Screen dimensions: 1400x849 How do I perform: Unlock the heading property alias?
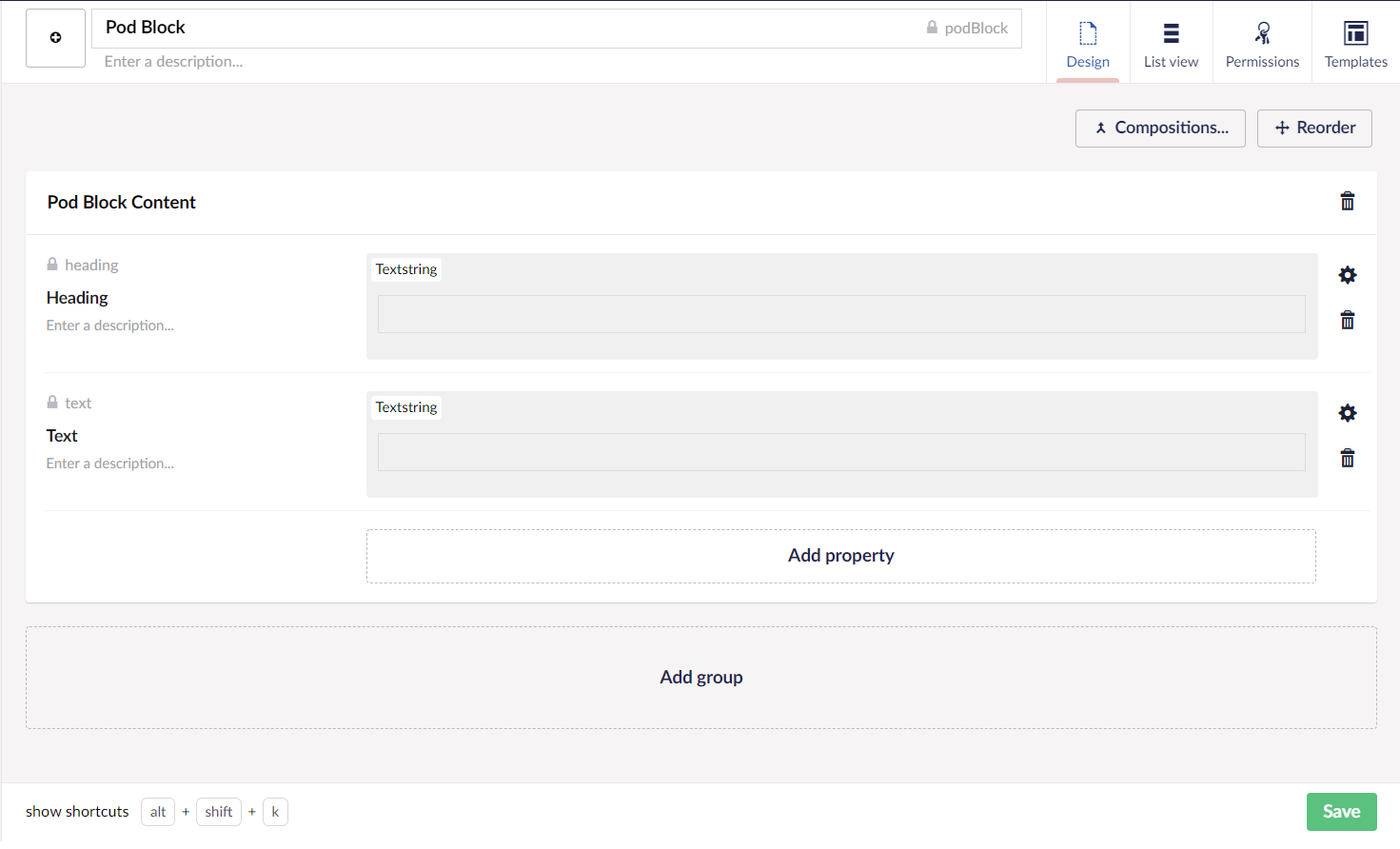click(x=52, y=265)
